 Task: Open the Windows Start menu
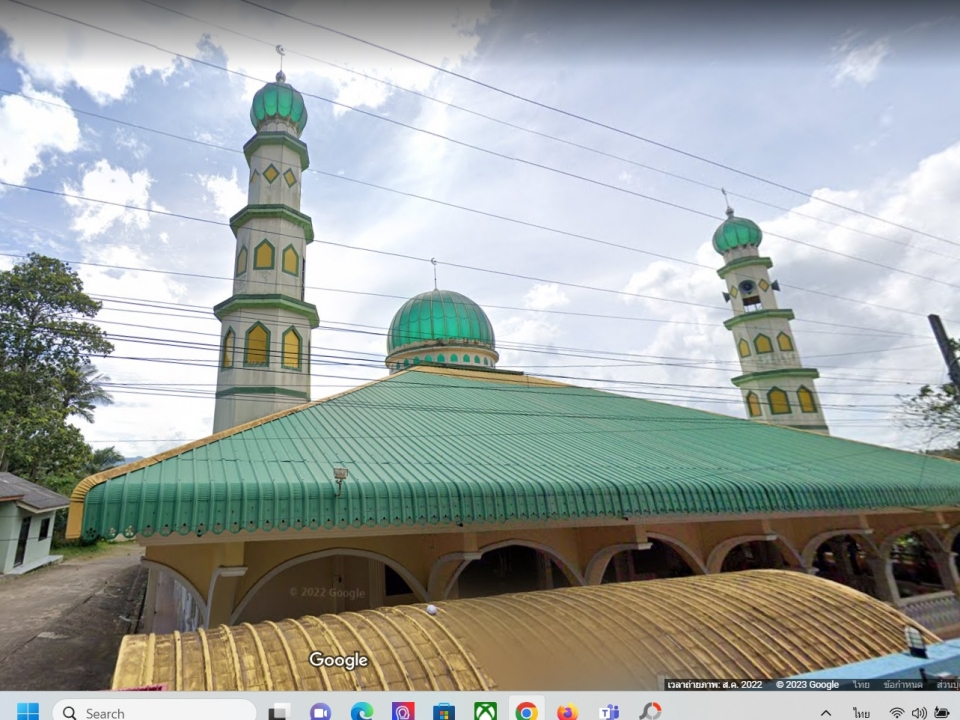point(28,712)
